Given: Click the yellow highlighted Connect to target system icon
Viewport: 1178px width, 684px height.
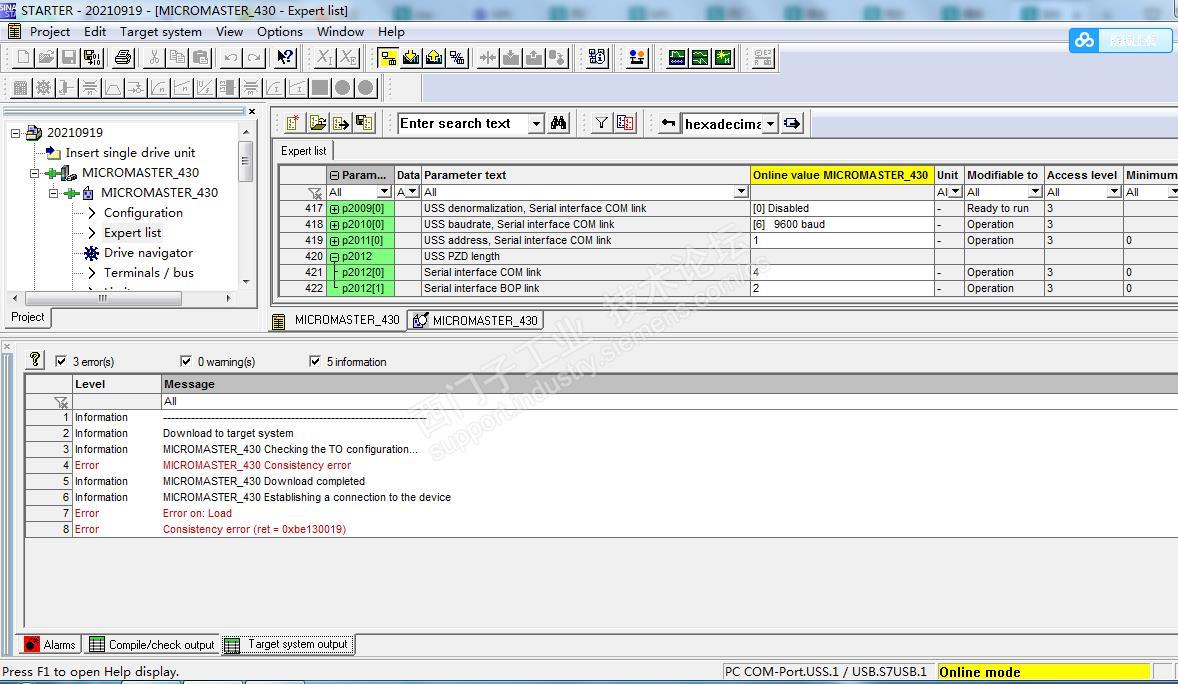Looking at the screenshot, I should click(388, 57).
